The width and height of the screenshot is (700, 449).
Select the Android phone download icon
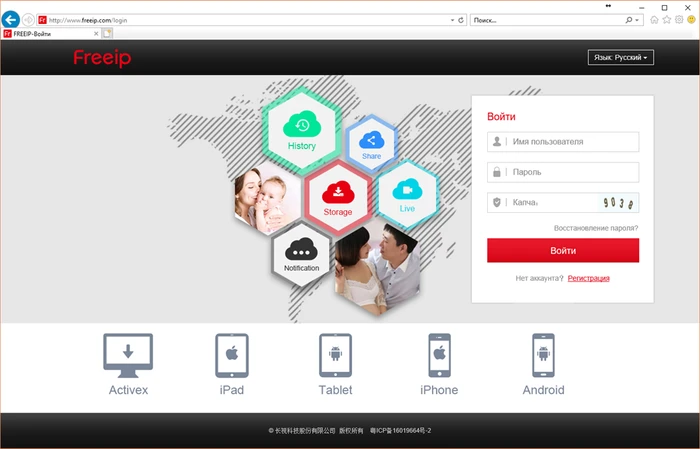(x=543, y=355)
